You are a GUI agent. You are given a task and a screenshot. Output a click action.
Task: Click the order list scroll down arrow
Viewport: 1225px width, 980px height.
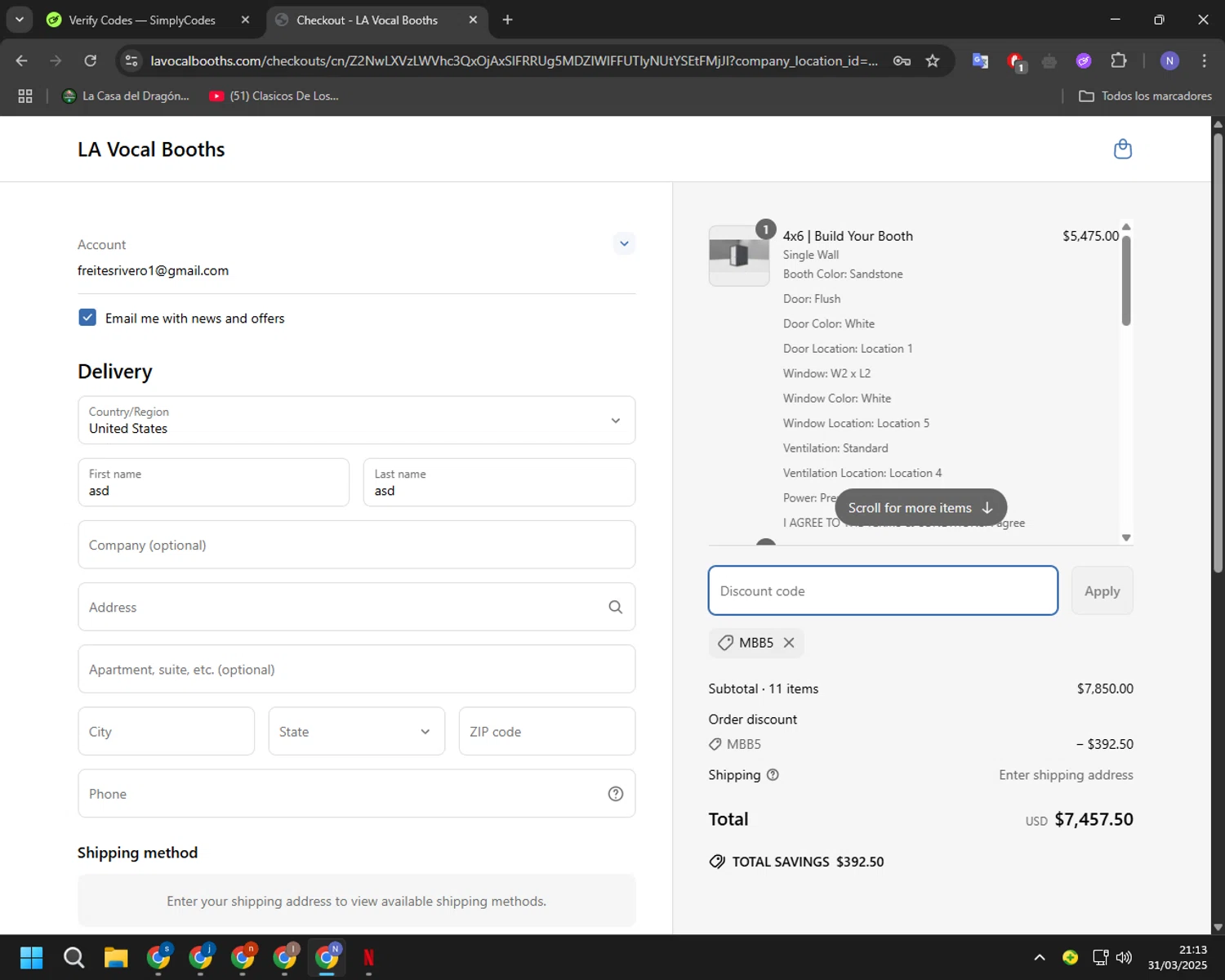point(1126,537)
